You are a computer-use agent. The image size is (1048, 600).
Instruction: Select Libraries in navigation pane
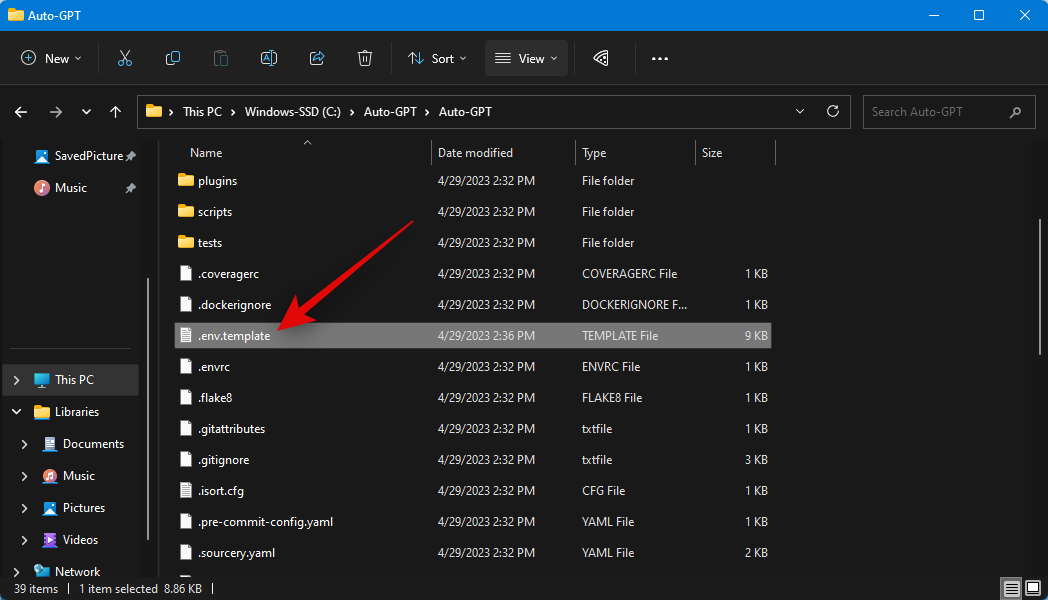pyautogui.click(x=77, y=412)
